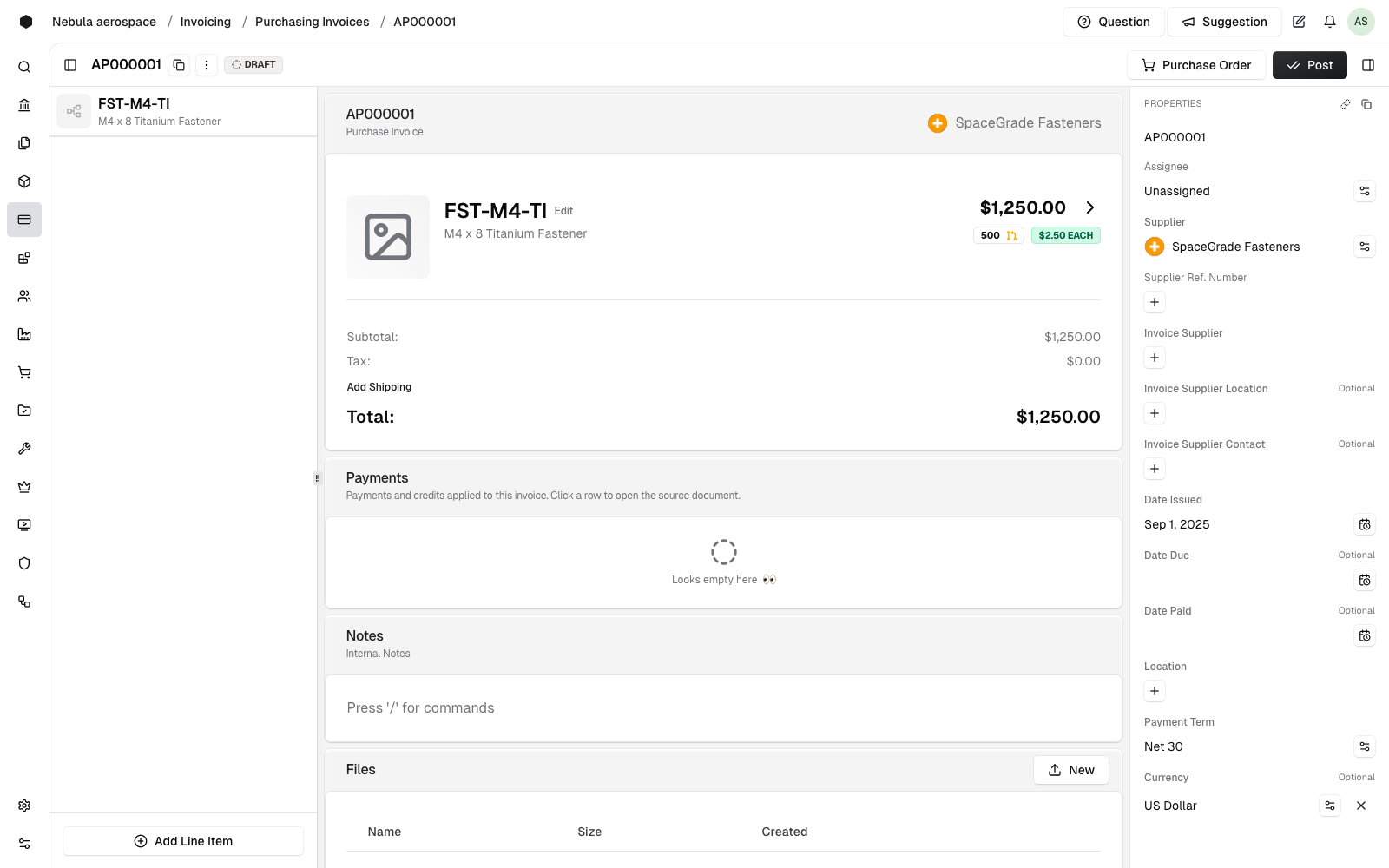Clear the US Dollar currency
The image size is (1389, 868).
coord(1361,806)
